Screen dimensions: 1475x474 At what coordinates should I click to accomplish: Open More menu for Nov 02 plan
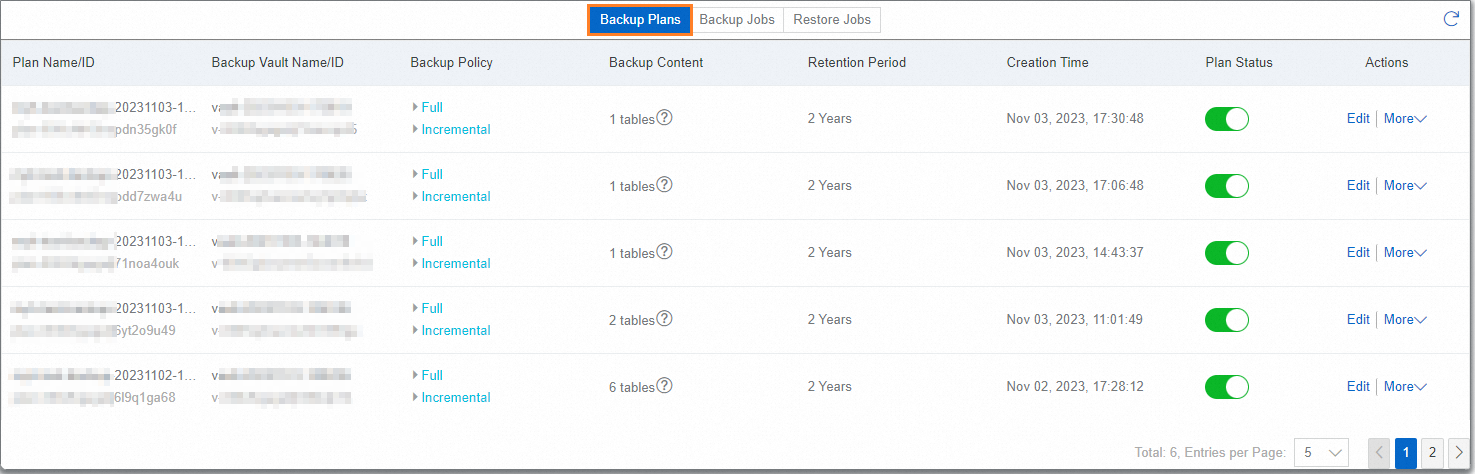tap(1405, 386)
